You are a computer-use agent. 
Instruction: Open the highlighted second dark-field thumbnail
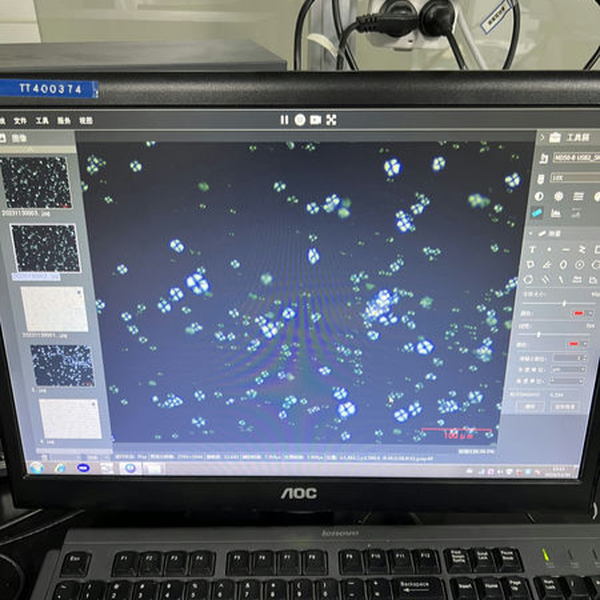44,247
